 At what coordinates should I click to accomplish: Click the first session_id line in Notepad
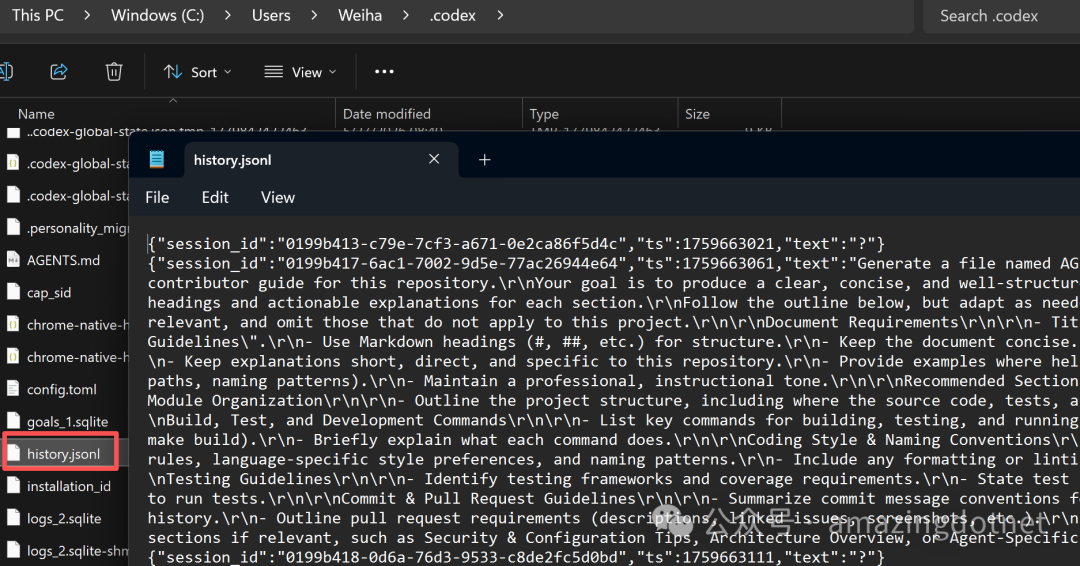click(516, 244)
